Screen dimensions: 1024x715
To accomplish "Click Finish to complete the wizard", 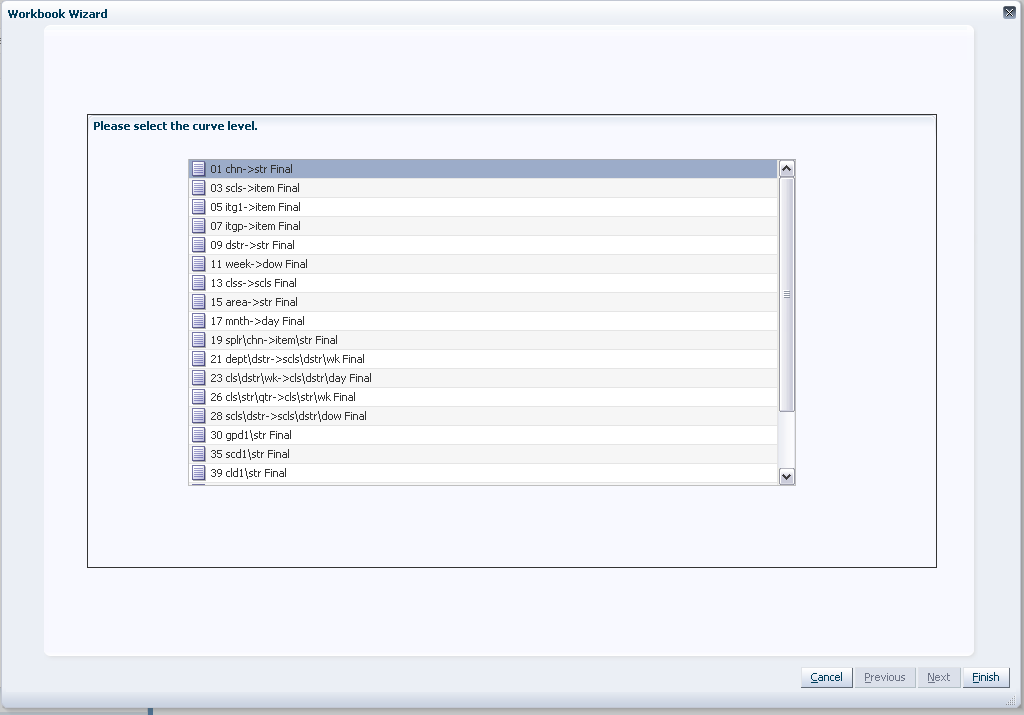I will tap(985, 677).
